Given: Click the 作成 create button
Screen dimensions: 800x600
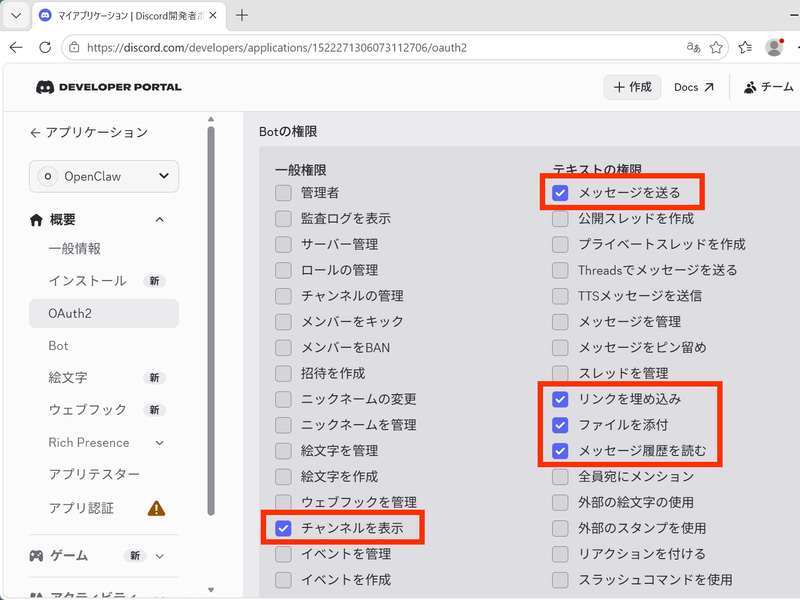Looking at the screenshot, I should 633,87.
